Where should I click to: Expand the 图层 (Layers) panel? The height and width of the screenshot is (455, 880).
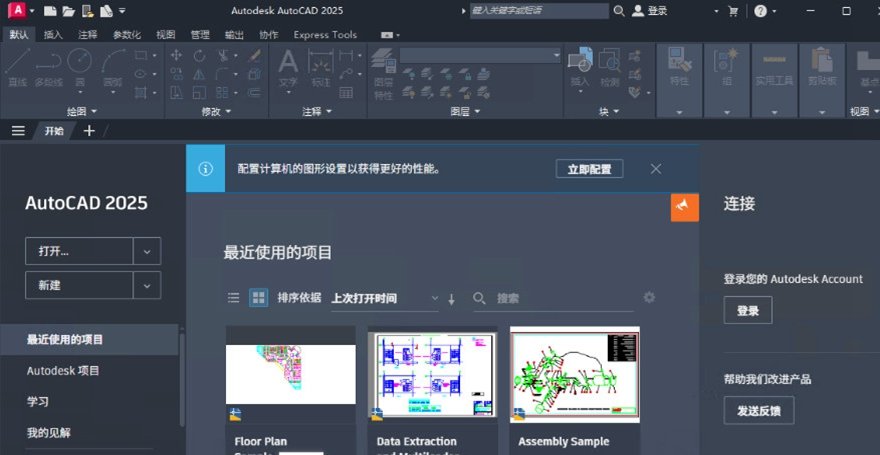coord(465,112)
